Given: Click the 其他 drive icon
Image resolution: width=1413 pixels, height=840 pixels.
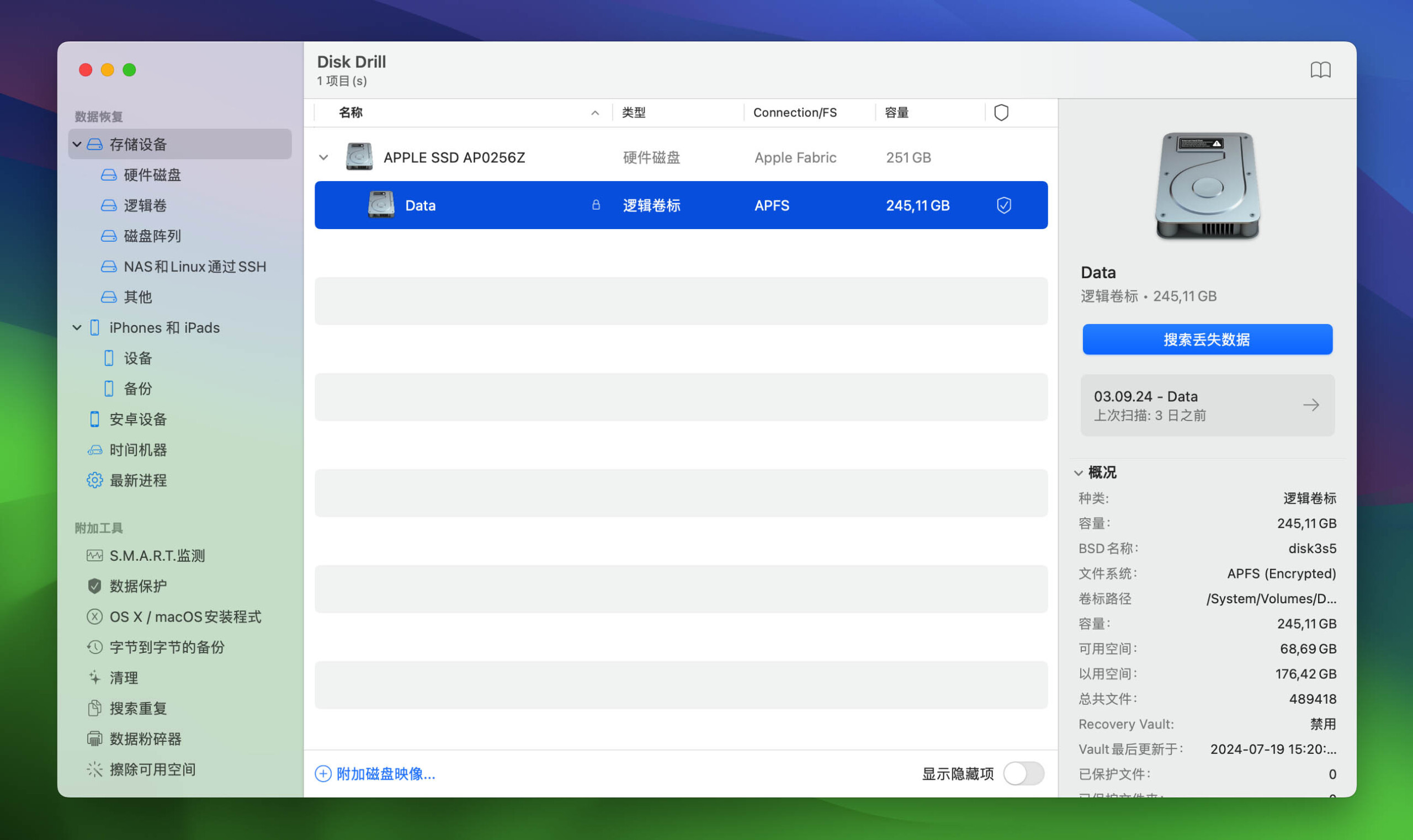Looking at the screenshot, I should point(109,297).
